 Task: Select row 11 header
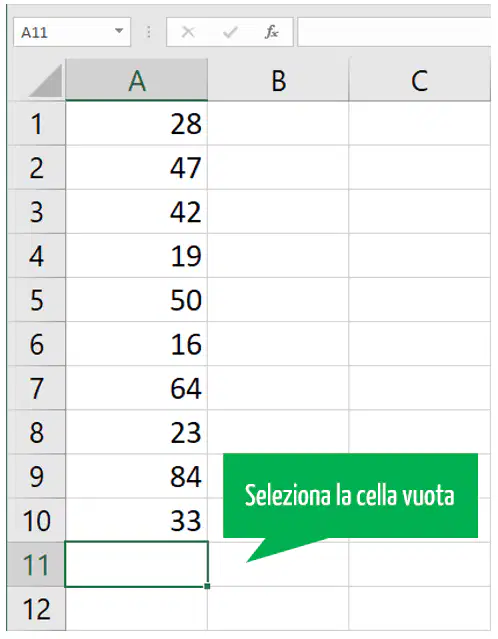click(x=36, y=564)
